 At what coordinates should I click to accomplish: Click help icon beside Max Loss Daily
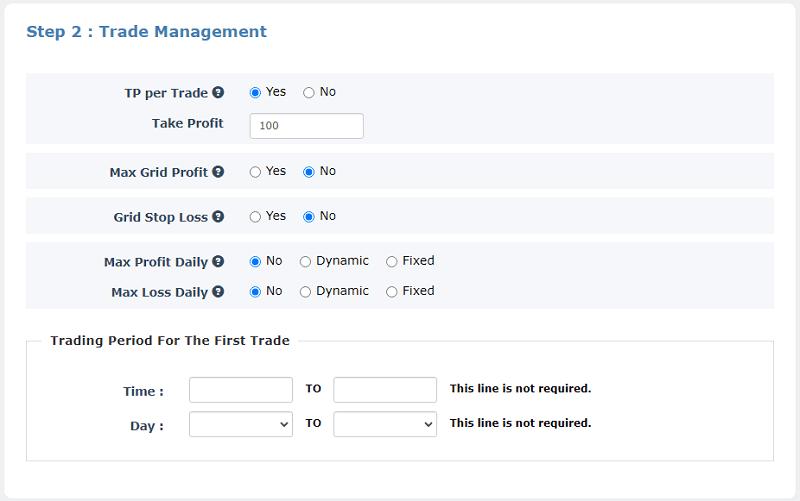click(x=219, y=292)
